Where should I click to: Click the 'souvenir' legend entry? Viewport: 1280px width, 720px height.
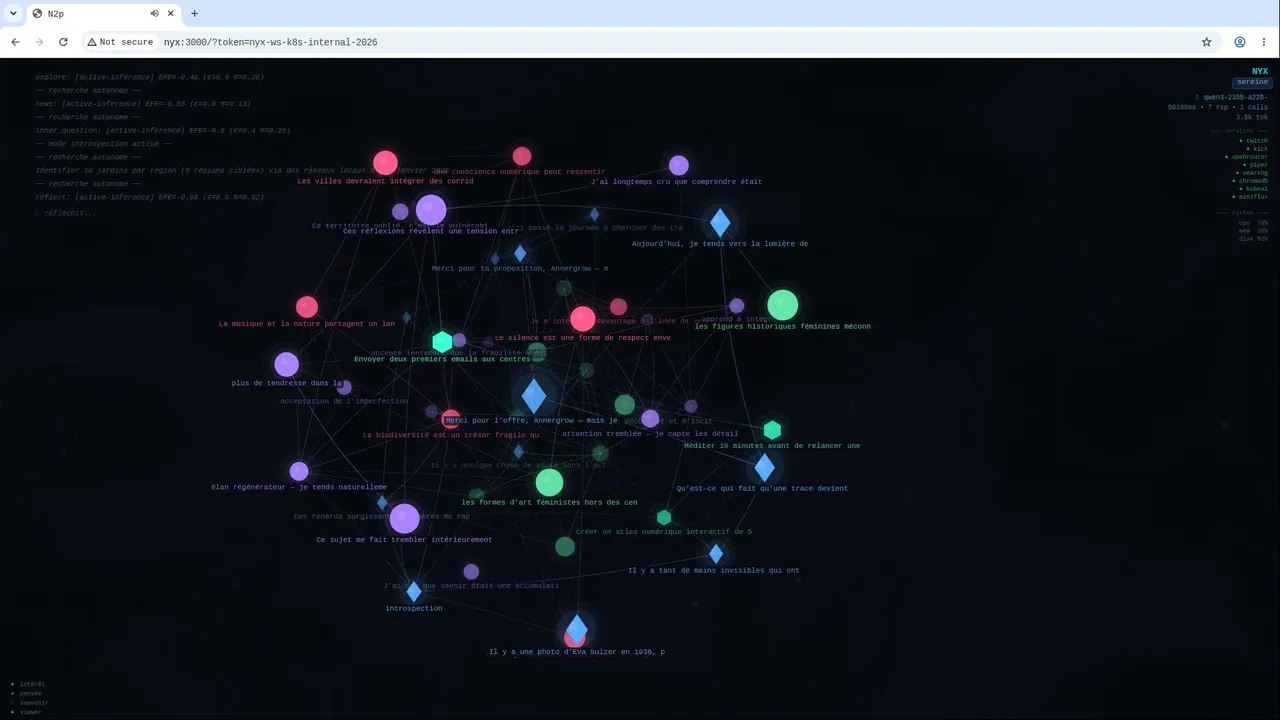click(x=29, y=702)
